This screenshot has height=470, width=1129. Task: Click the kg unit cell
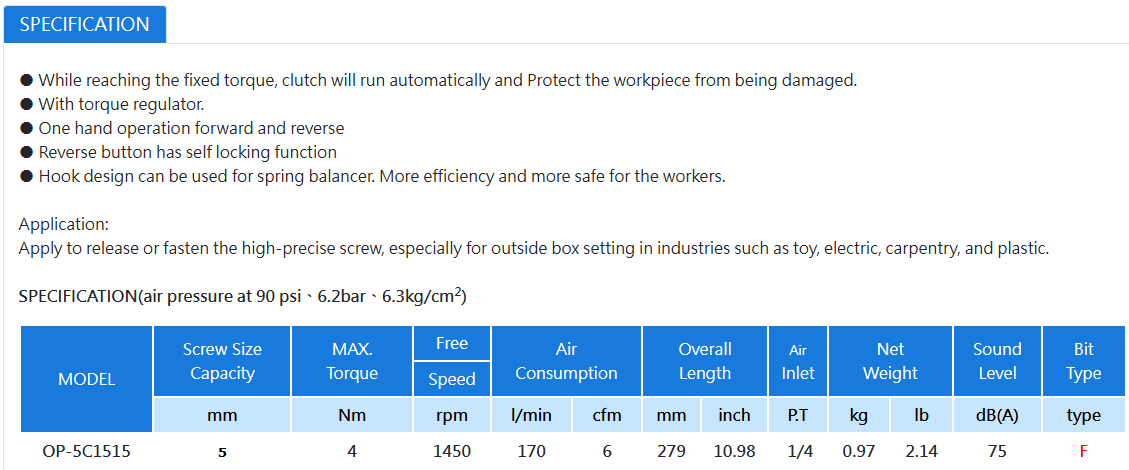[859, 415]
